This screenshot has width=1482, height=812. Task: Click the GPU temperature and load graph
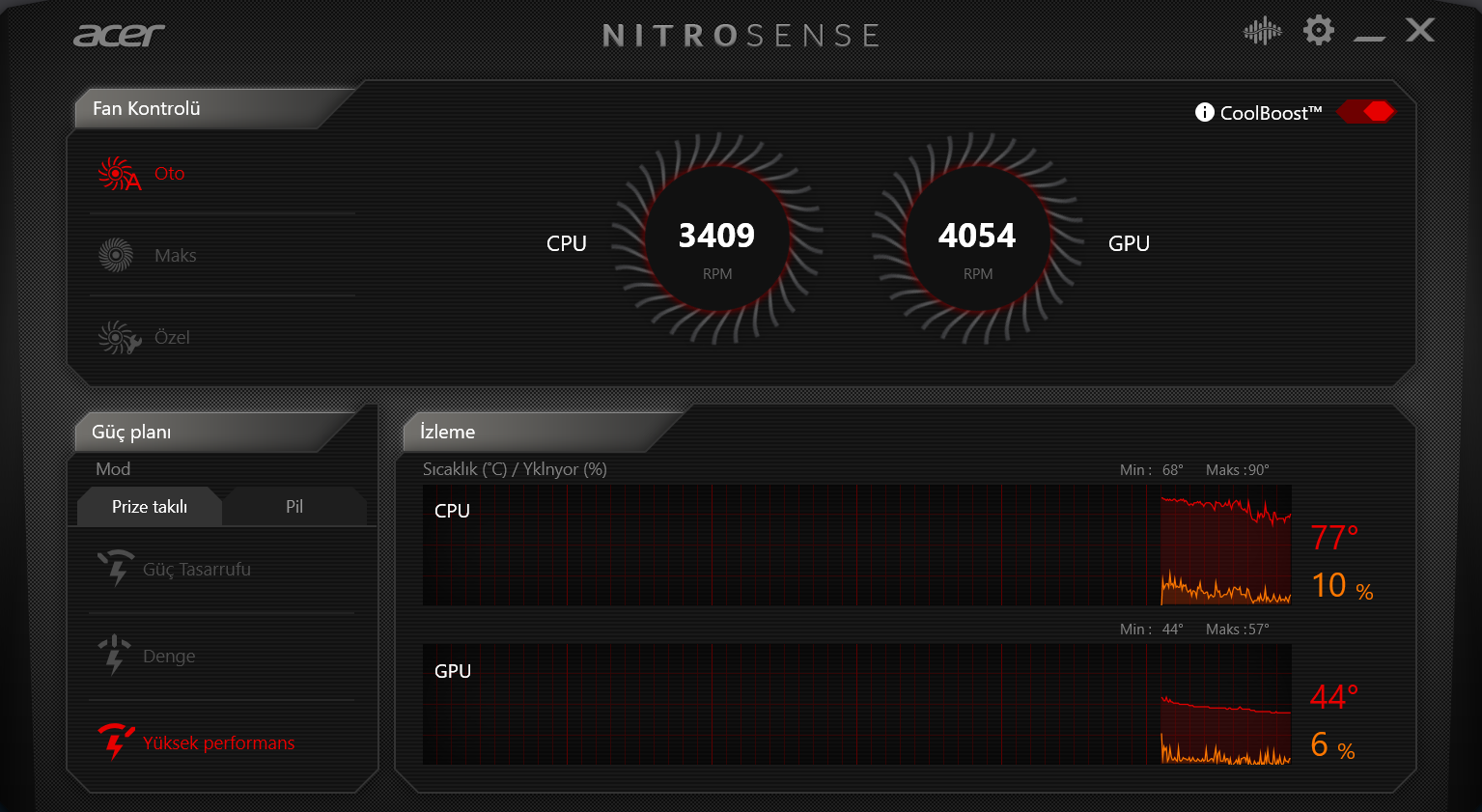click(x=857, y=705)
